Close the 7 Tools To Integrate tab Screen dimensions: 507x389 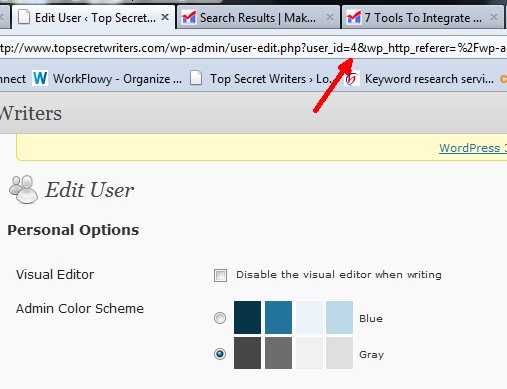(x=494, y=17)
